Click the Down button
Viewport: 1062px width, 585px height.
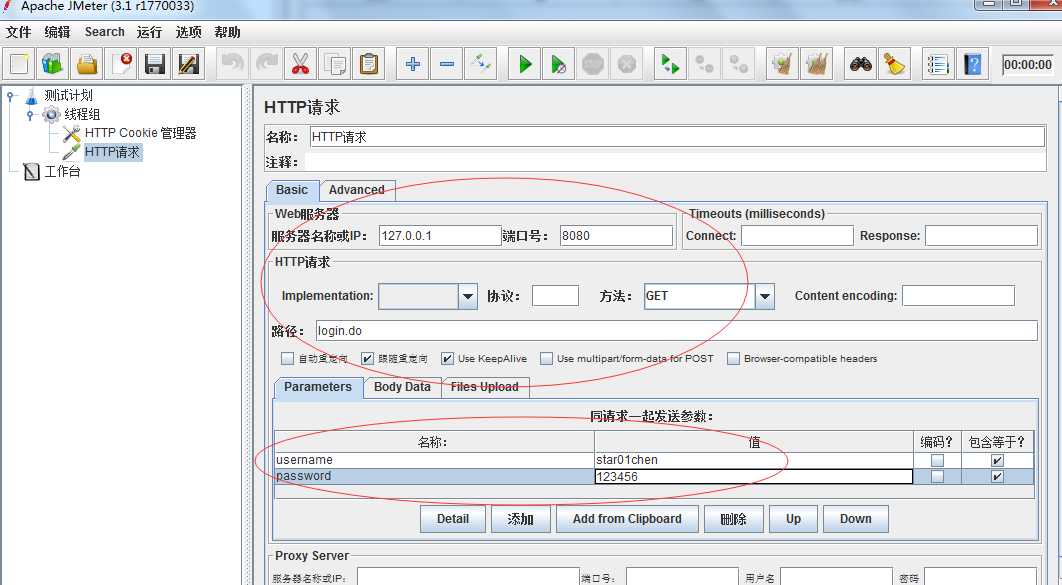(855, 519)
